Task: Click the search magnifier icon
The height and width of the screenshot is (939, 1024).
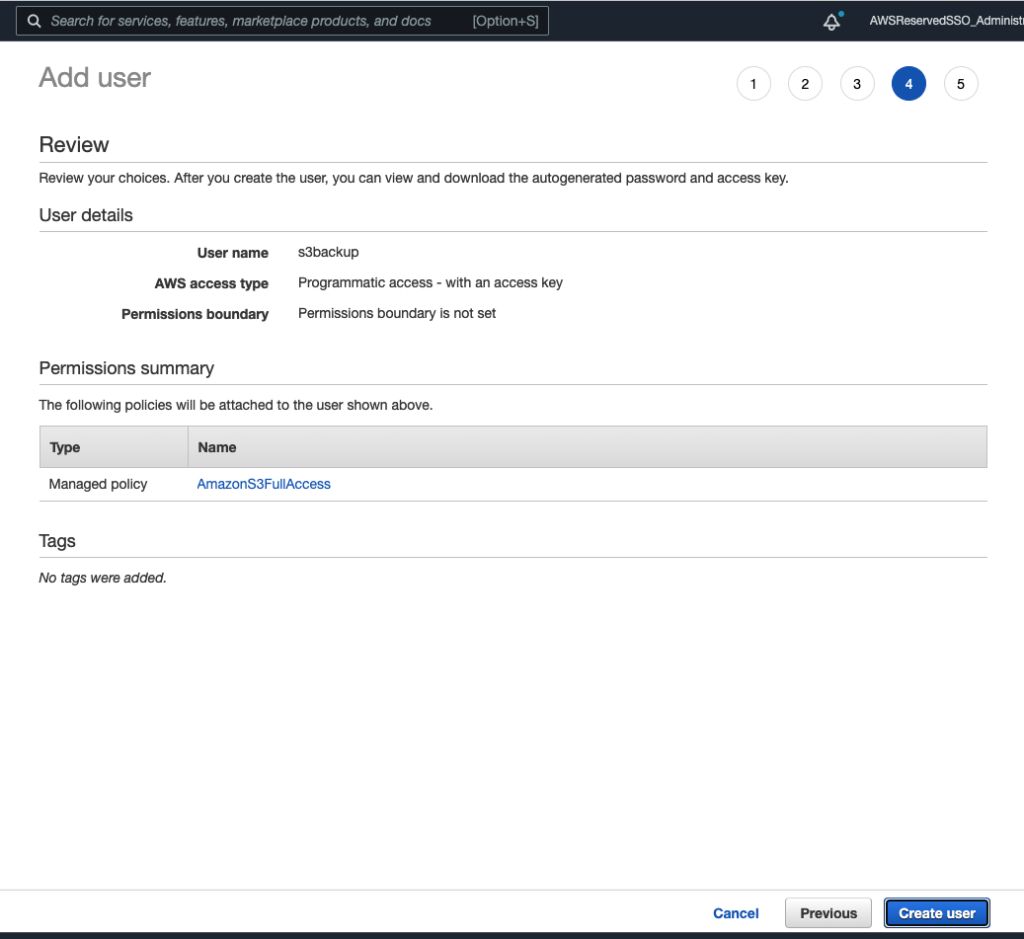Action: [34, 21]
